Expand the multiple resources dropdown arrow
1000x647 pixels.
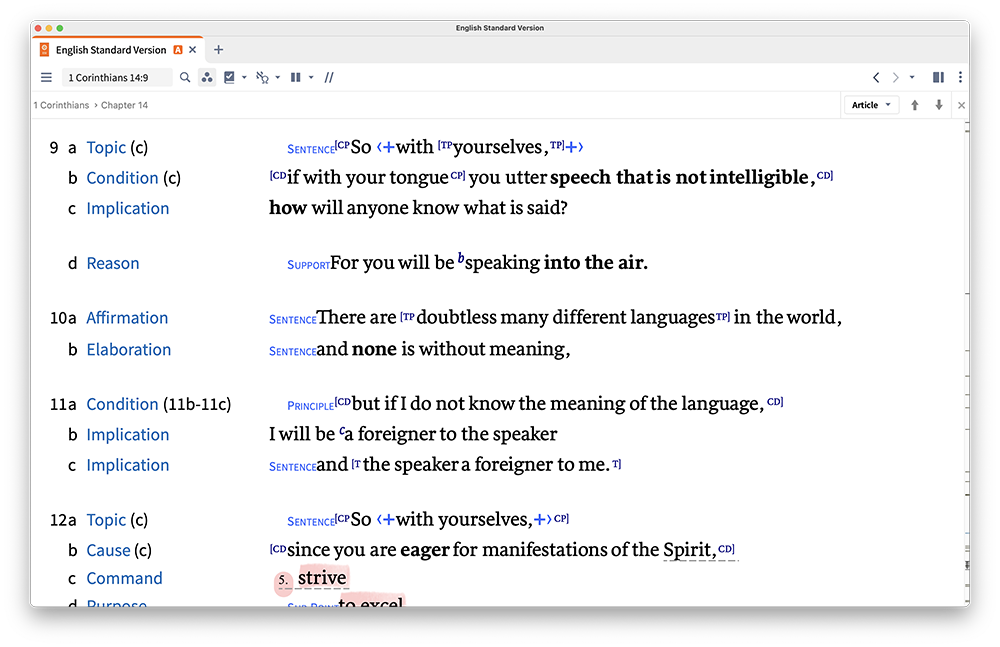point(311,78)
